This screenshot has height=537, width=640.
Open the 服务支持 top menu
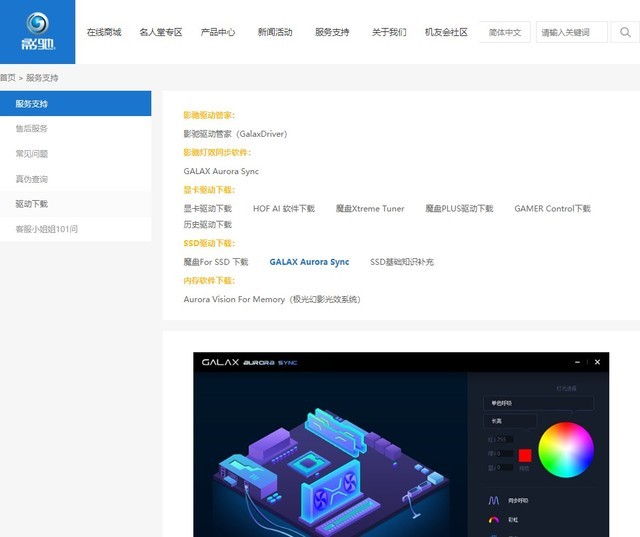pos(332,32)
